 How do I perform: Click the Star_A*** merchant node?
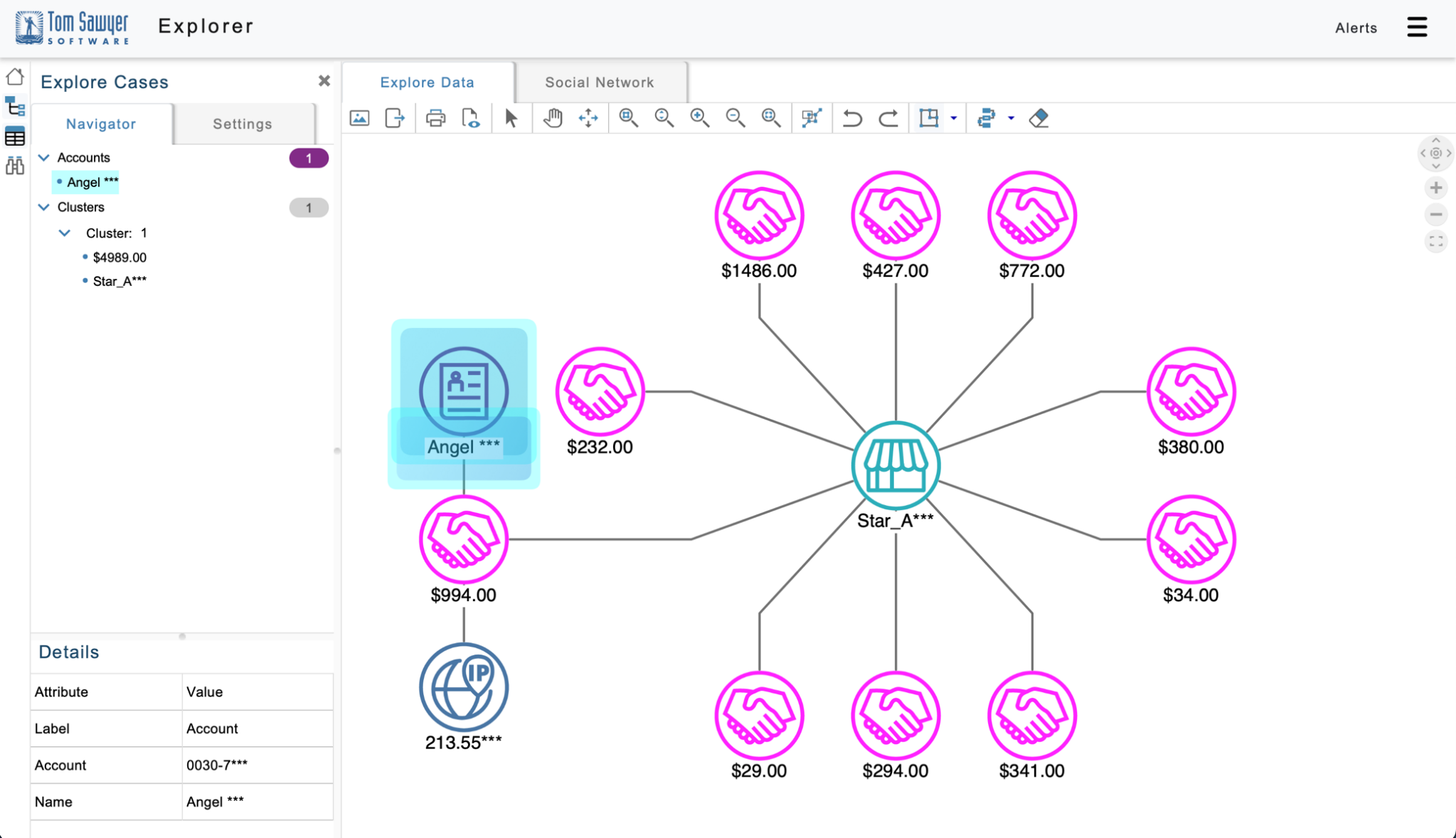pos(895,467)
